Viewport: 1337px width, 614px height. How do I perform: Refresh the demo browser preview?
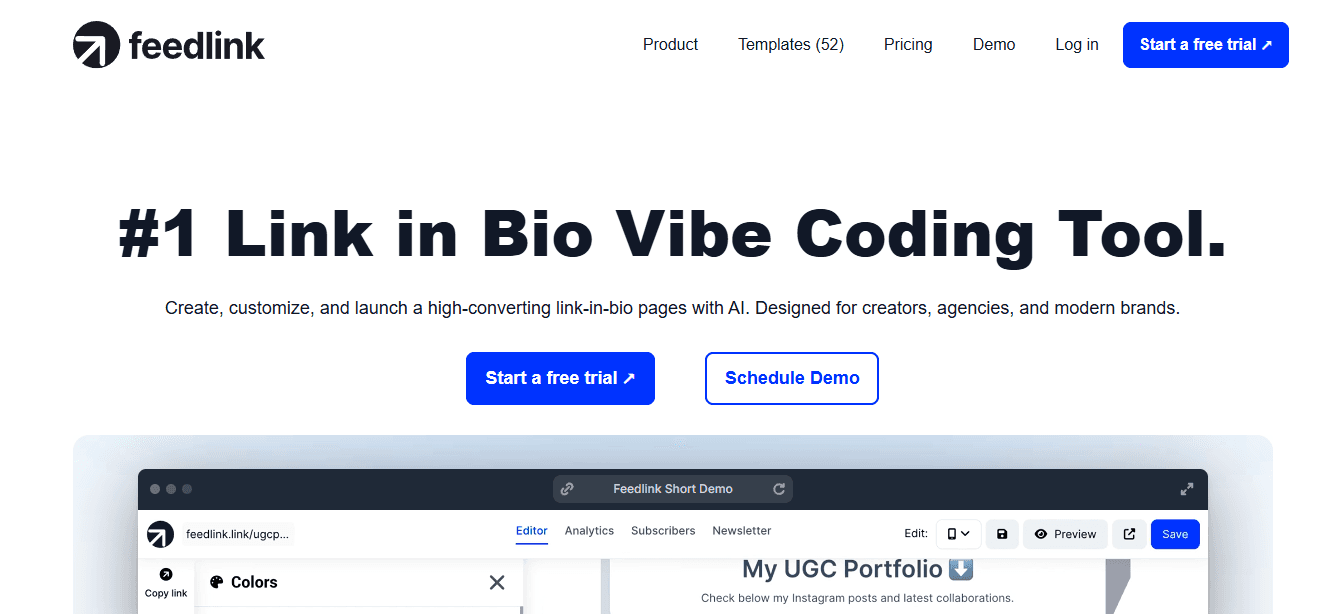(779, 489)
